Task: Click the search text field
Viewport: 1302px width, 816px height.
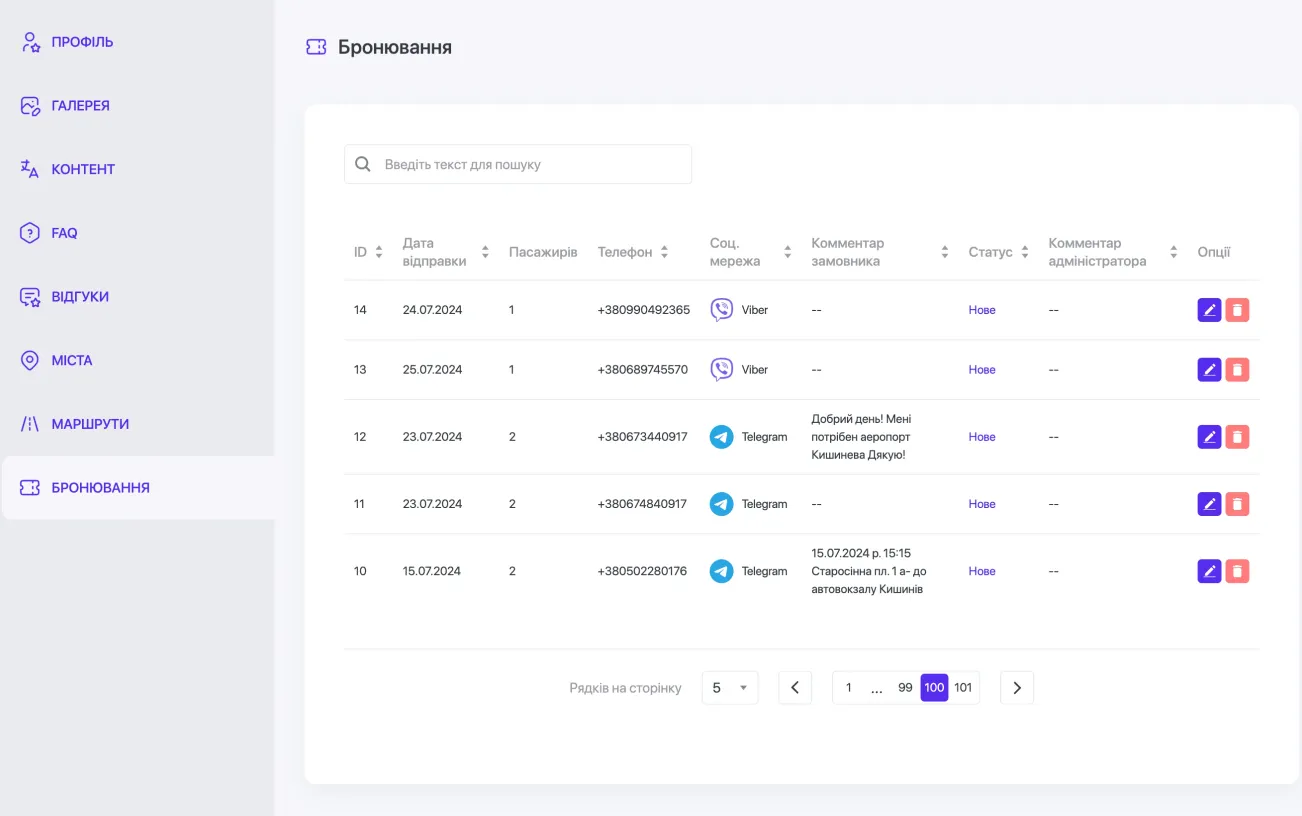Action: tap(518, 164)
